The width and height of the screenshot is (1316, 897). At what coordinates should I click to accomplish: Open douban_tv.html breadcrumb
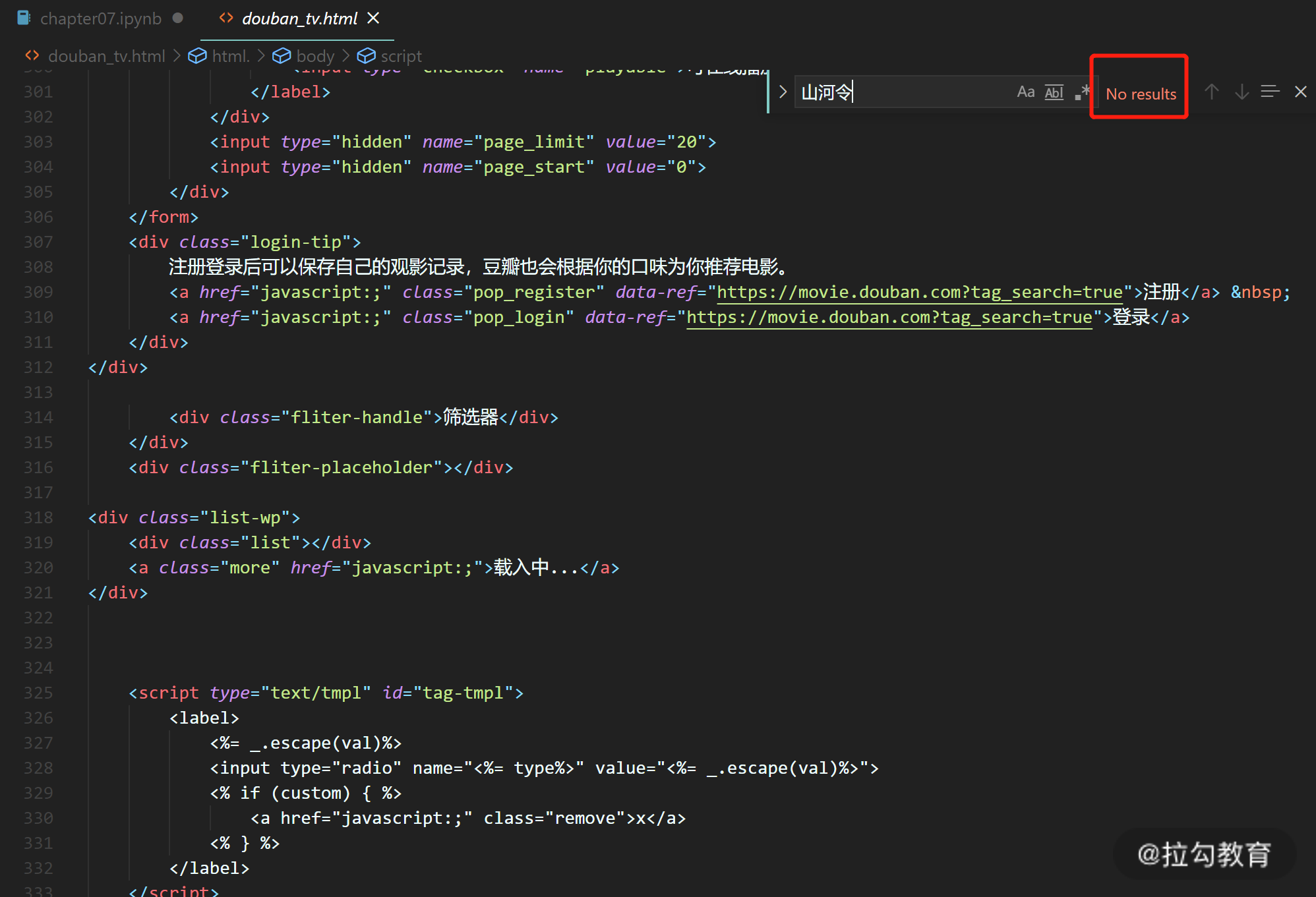106,56
